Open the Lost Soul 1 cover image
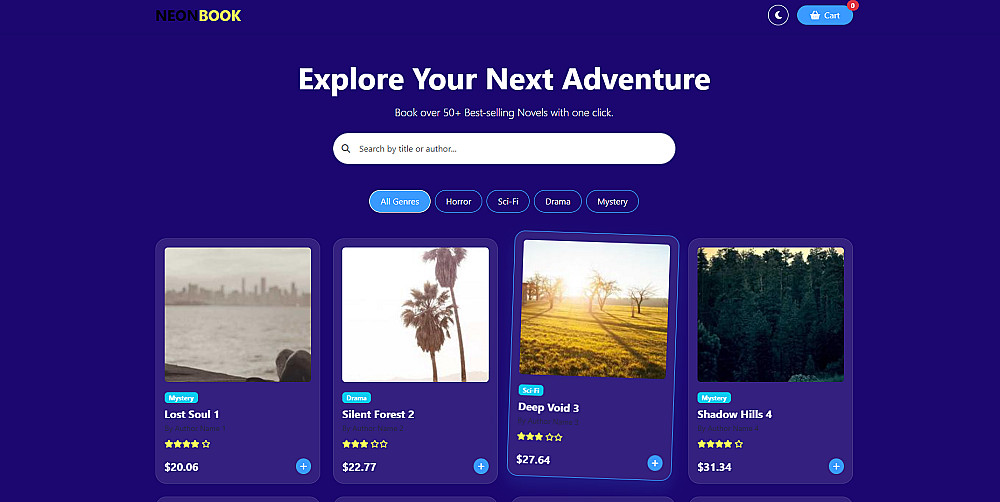Screen dimensions: 1000x502 [x=238, y=315]
